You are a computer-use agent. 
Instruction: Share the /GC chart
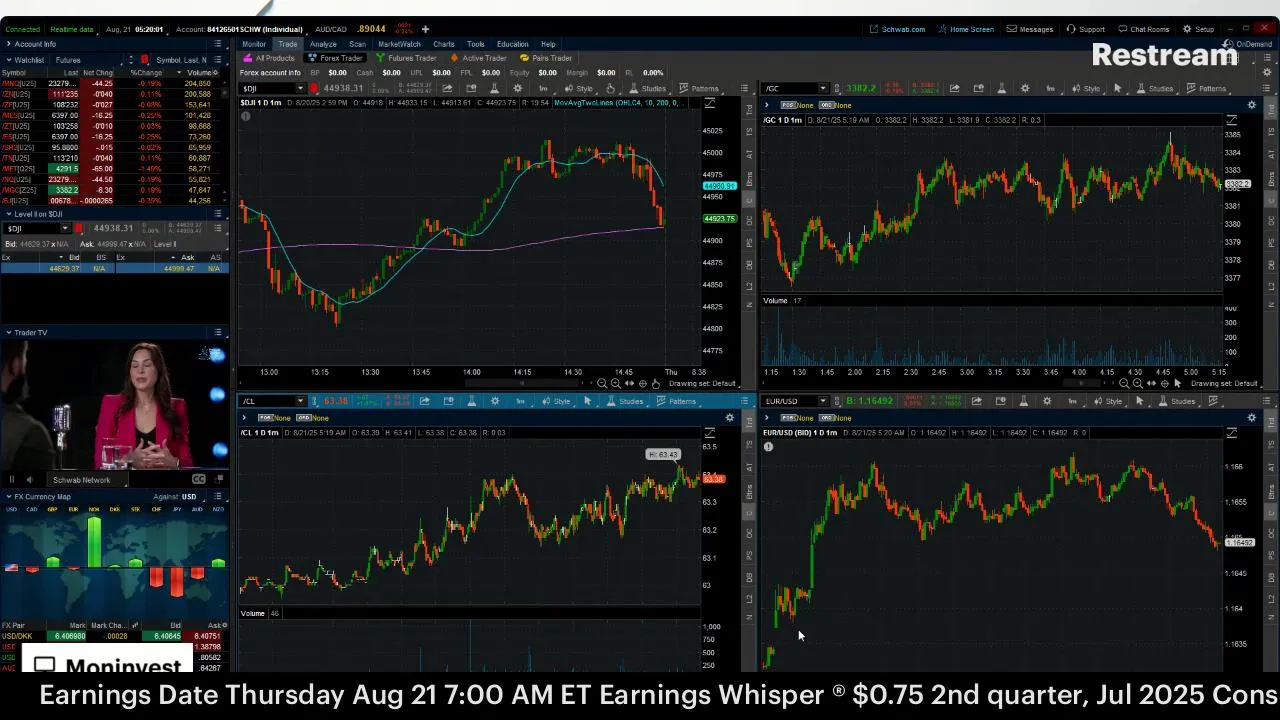coord(954,88)
